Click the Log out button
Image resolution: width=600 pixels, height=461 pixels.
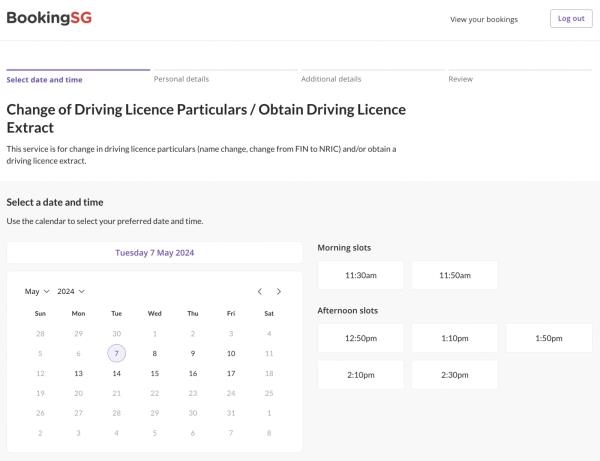point(571,18)
